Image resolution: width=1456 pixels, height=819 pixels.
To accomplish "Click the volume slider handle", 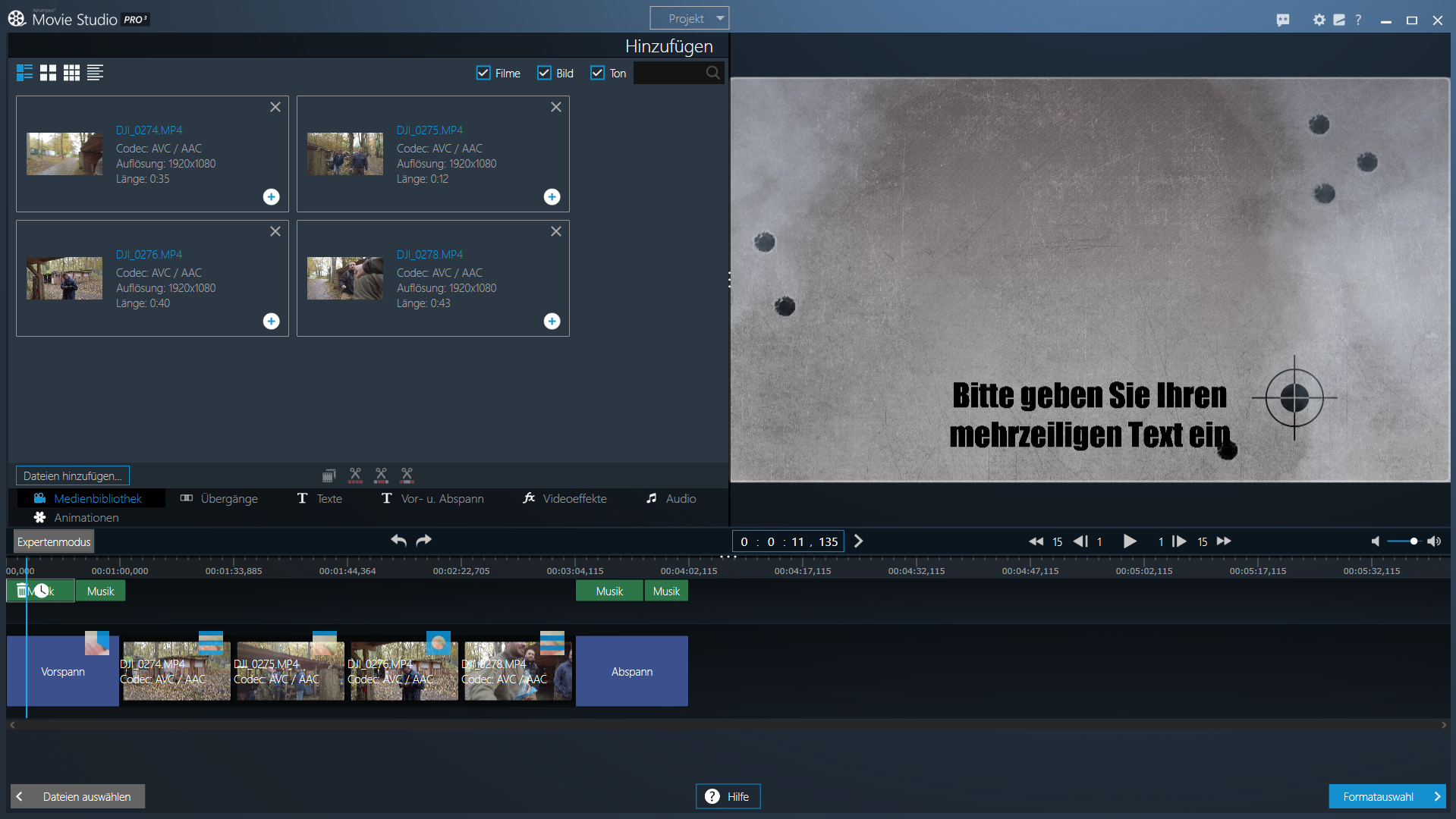I will click(1414, 541).
